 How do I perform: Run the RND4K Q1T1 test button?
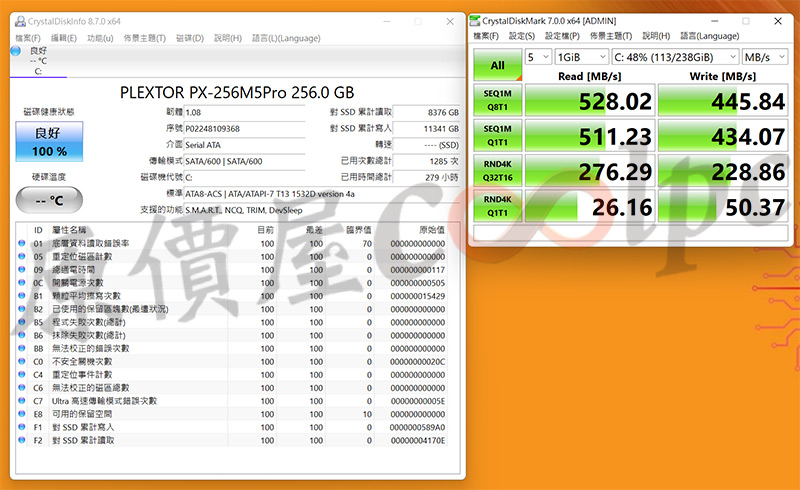tap(497, 206)
